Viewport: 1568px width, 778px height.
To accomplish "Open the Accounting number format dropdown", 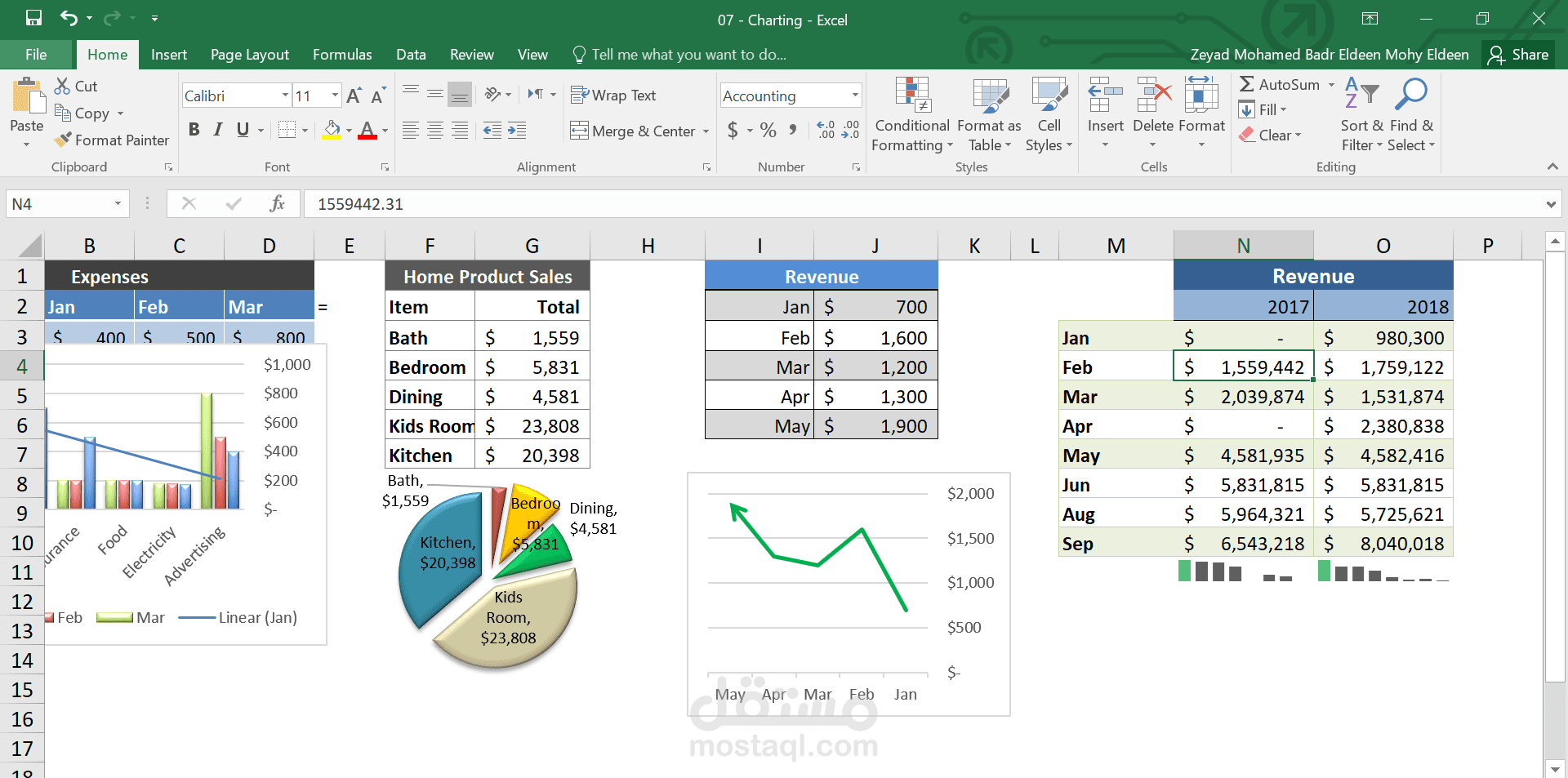I will point(855,96).
